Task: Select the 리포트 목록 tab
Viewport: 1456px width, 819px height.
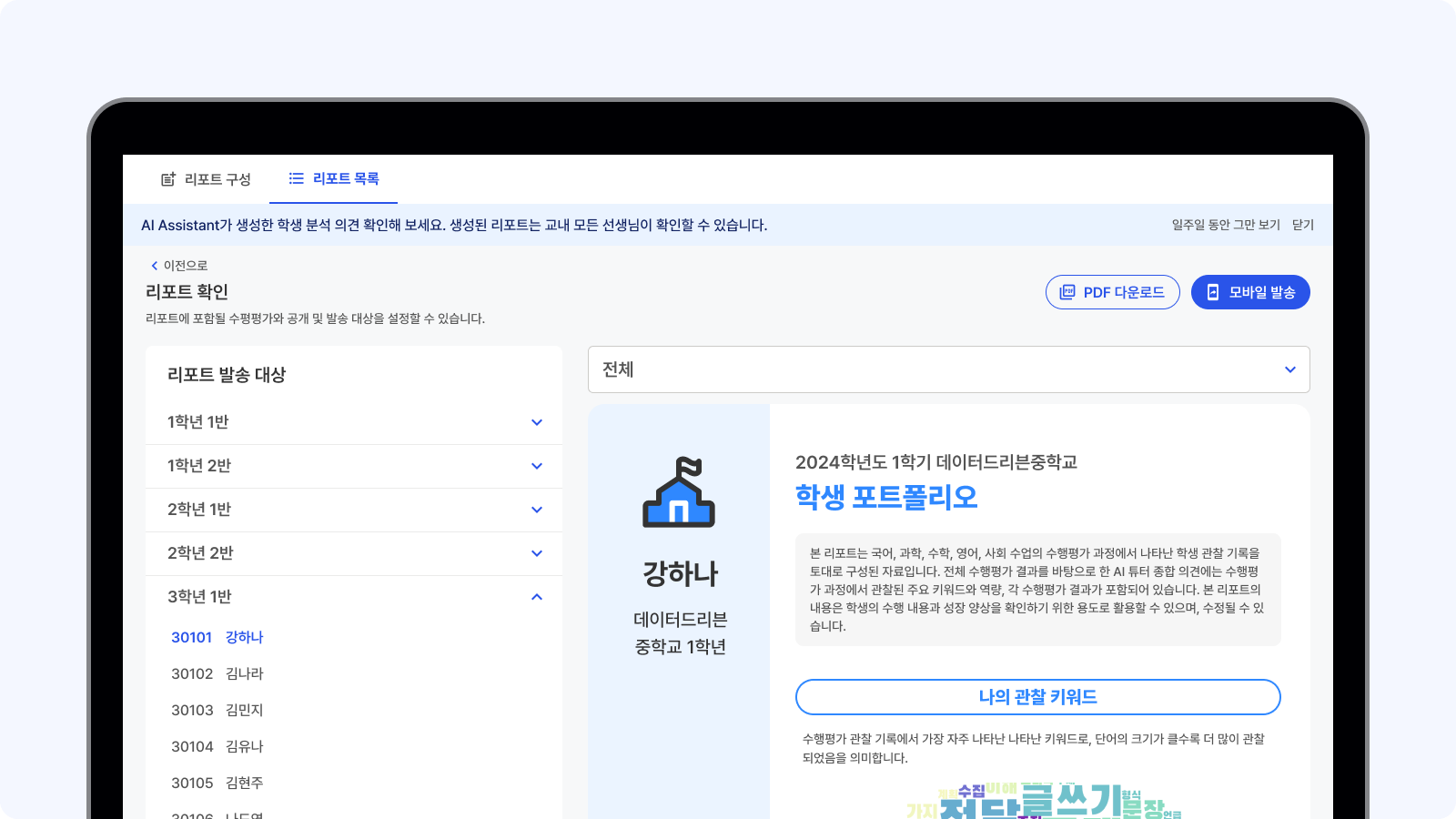Action: pyautogui.click(x=344, y=178)
